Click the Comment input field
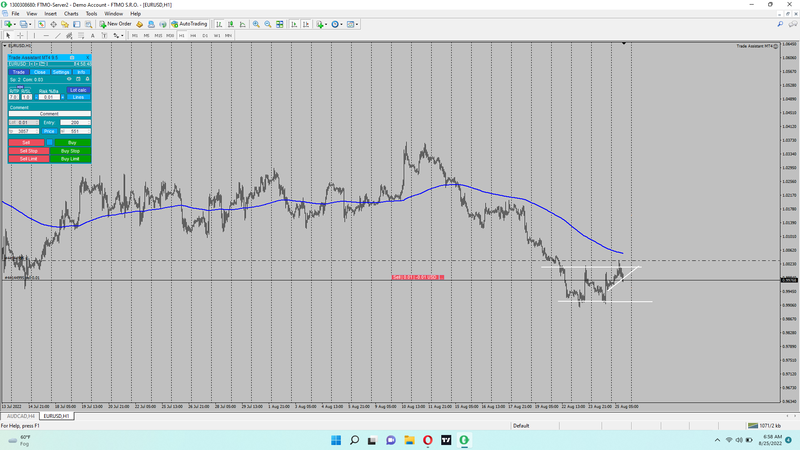This screenshot has height=450, width=800. tap(49, 114)
